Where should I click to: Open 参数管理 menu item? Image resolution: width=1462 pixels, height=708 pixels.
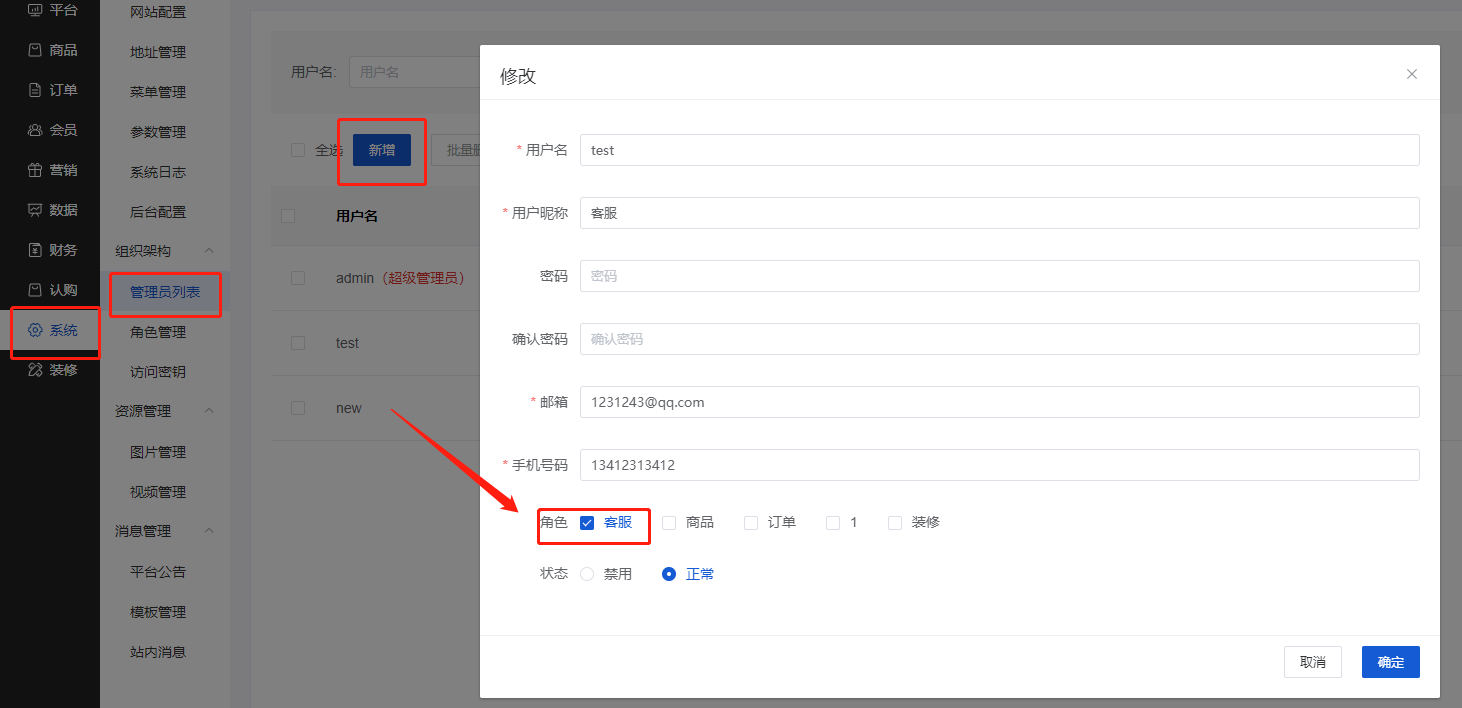coord(158,132)
